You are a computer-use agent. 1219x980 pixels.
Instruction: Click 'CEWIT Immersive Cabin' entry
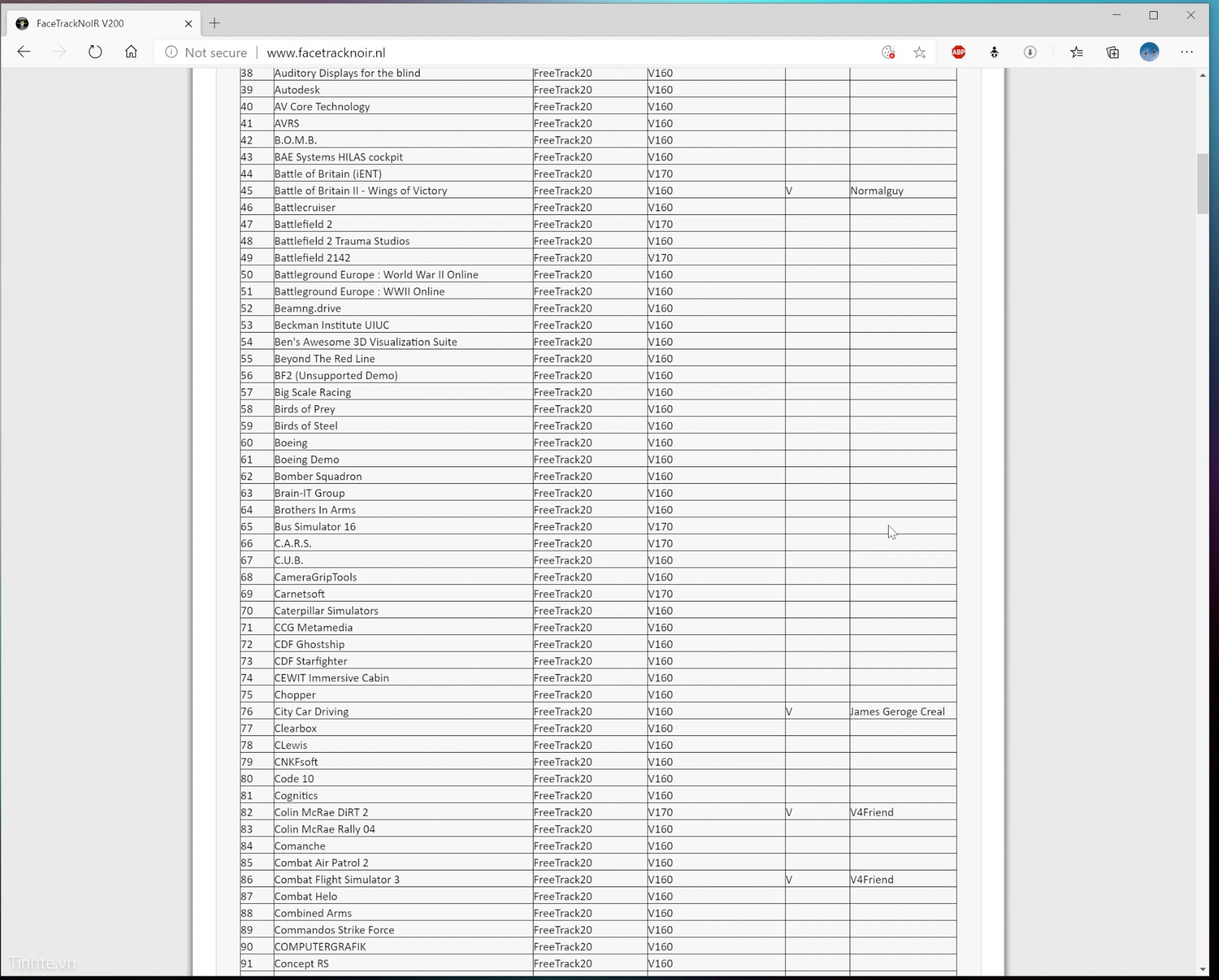pos(332,678)
